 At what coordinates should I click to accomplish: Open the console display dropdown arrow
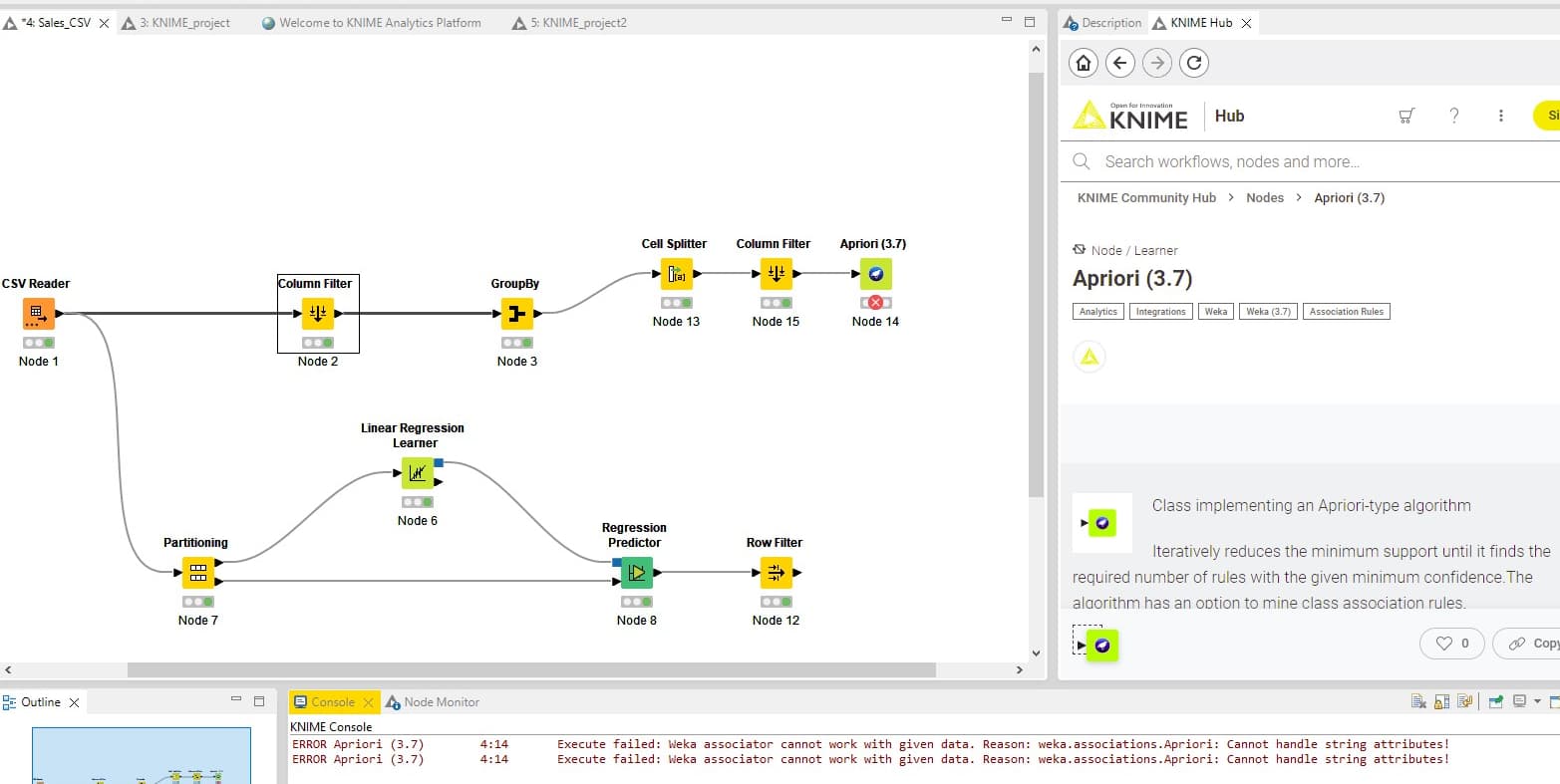[1537, 701]
